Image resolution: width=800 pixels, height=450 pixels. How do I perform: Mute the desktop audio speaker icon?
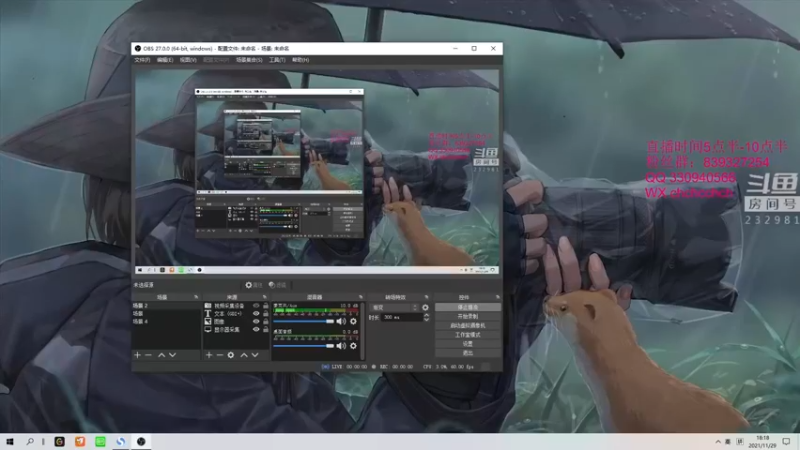coord(341,346)
